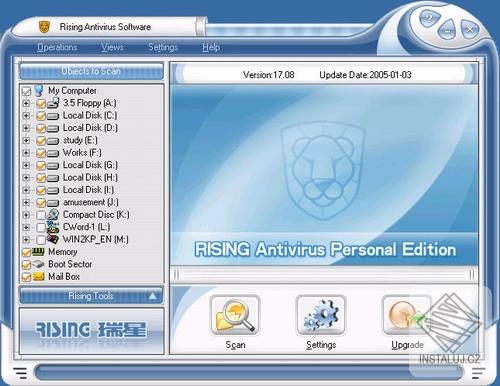Open the Settings menu in menu bar

click(x=163, y=47)
